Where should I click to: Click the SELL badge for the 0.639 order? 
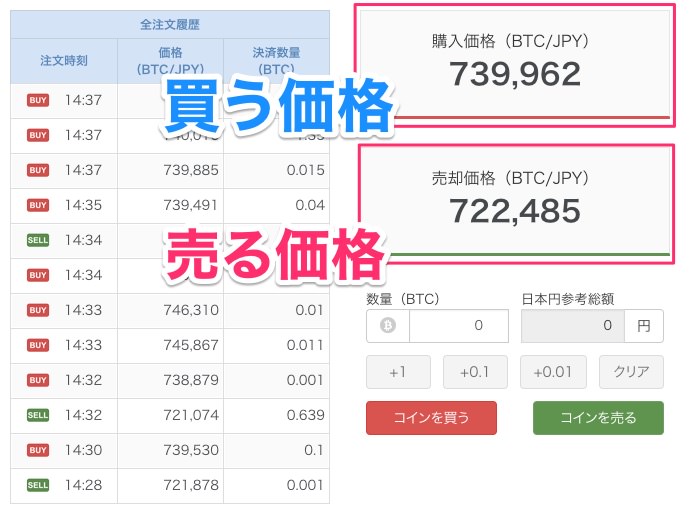coord(38,415)
